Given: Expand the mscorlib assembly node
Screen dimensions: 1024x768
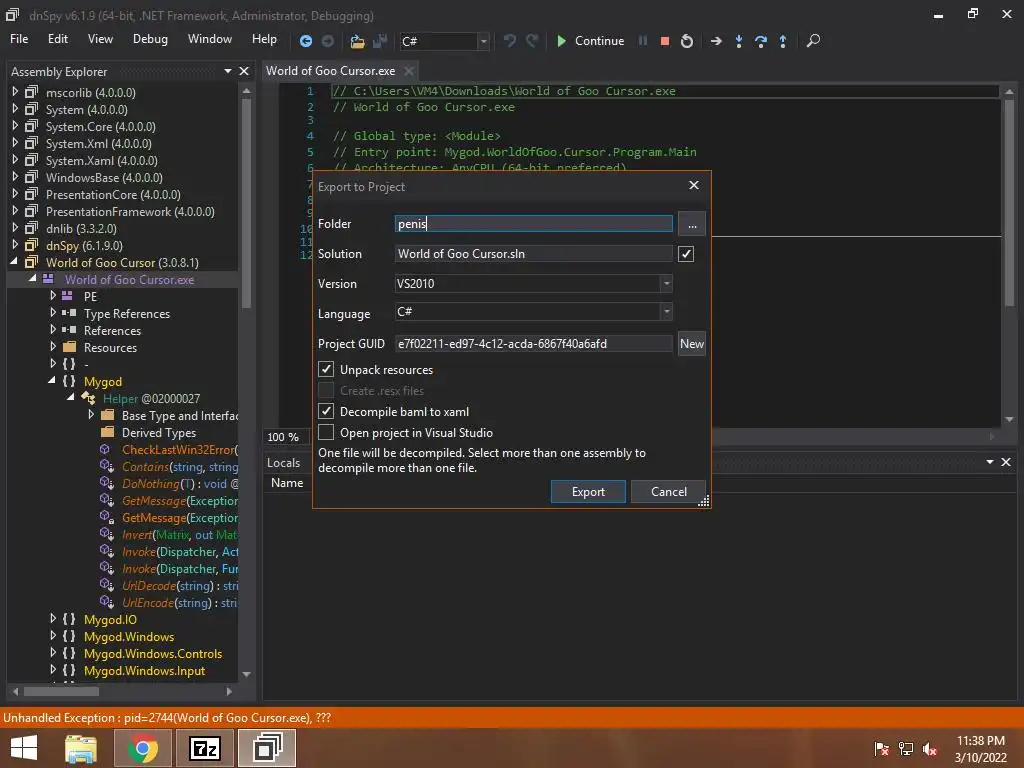Looking at the screenshot, I should (x=15, y=92).
